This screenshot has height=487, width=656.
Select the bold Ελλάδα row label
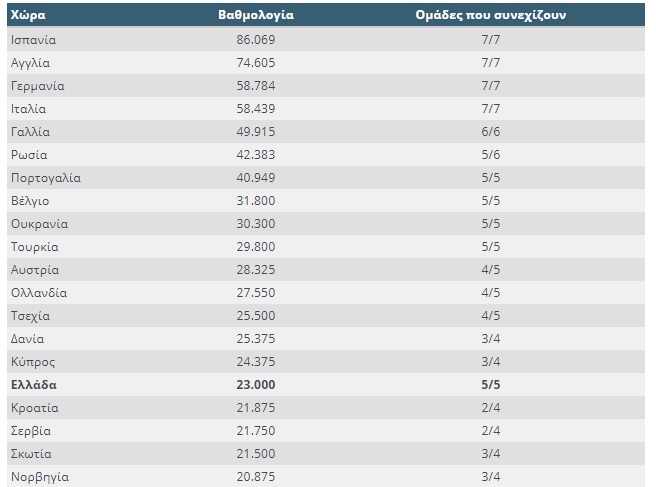(x=34, y=385)
